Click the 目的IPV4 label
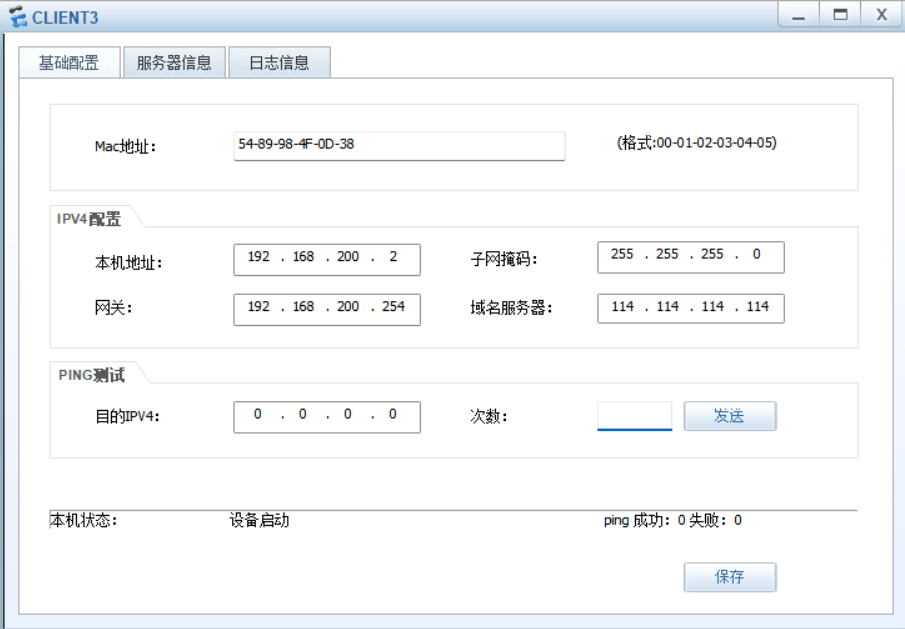 click(x=127, y=416)
